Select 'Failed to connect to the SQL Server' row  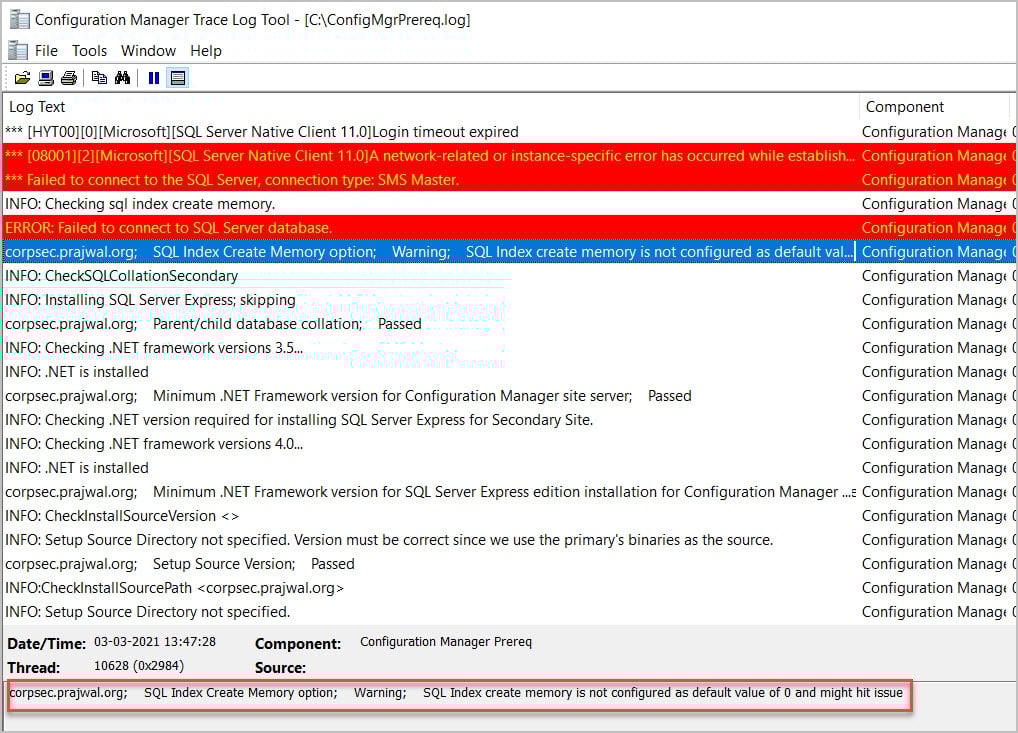coord(509,180)
